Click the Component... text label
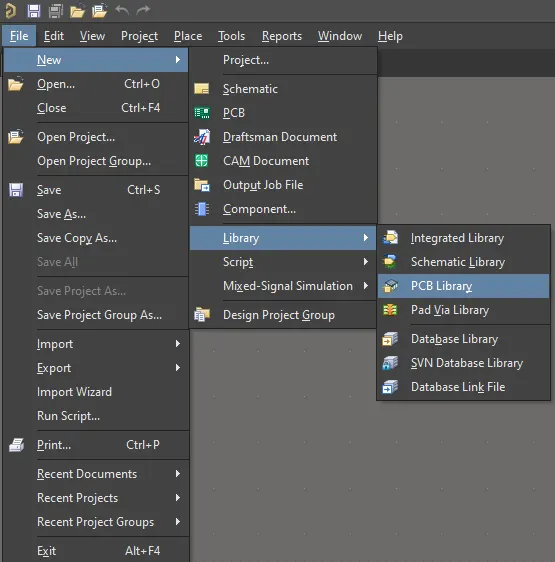This screenshot has height=562, width=555. coord(259,209)
